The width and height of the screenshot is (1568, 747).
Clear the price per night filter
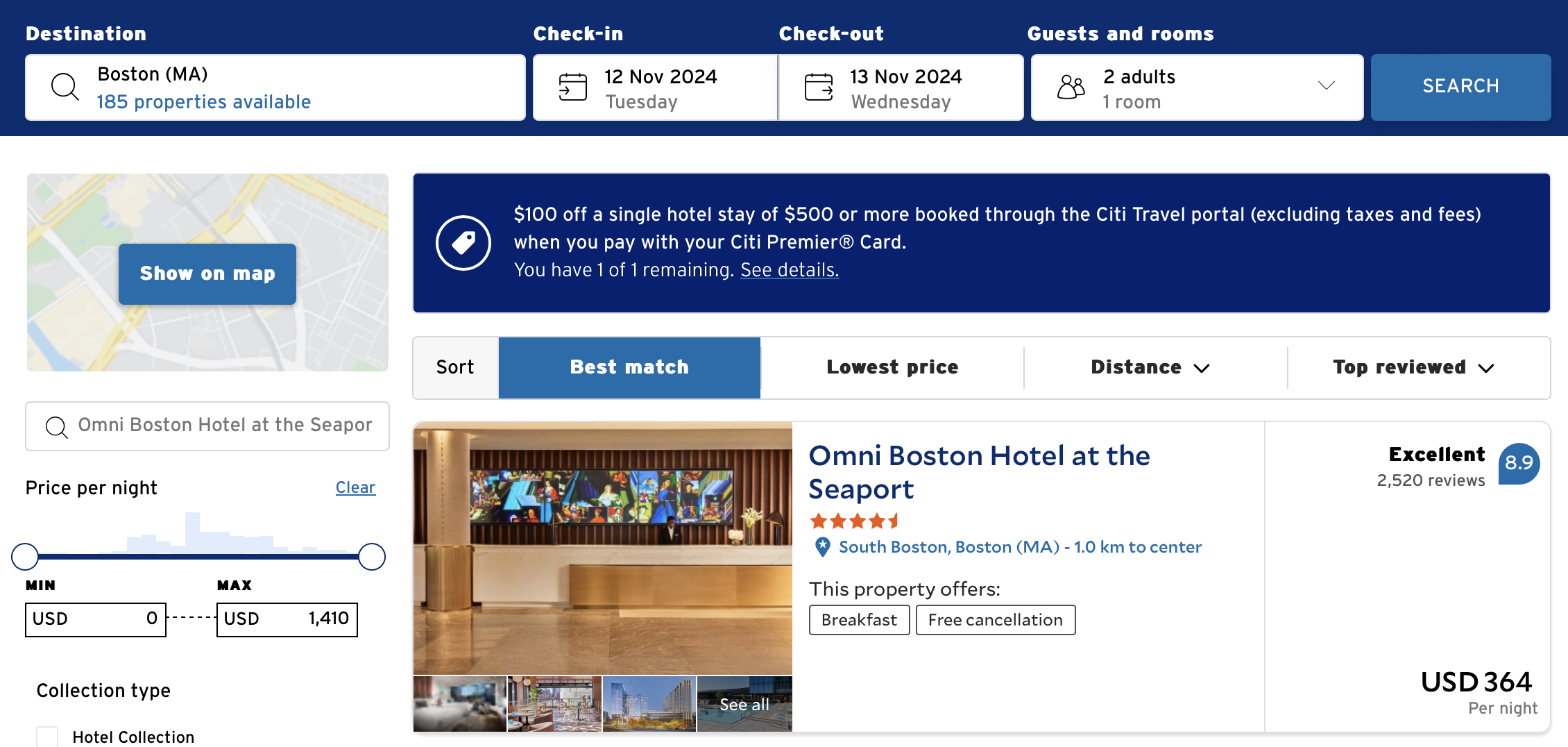coord(355,487)
